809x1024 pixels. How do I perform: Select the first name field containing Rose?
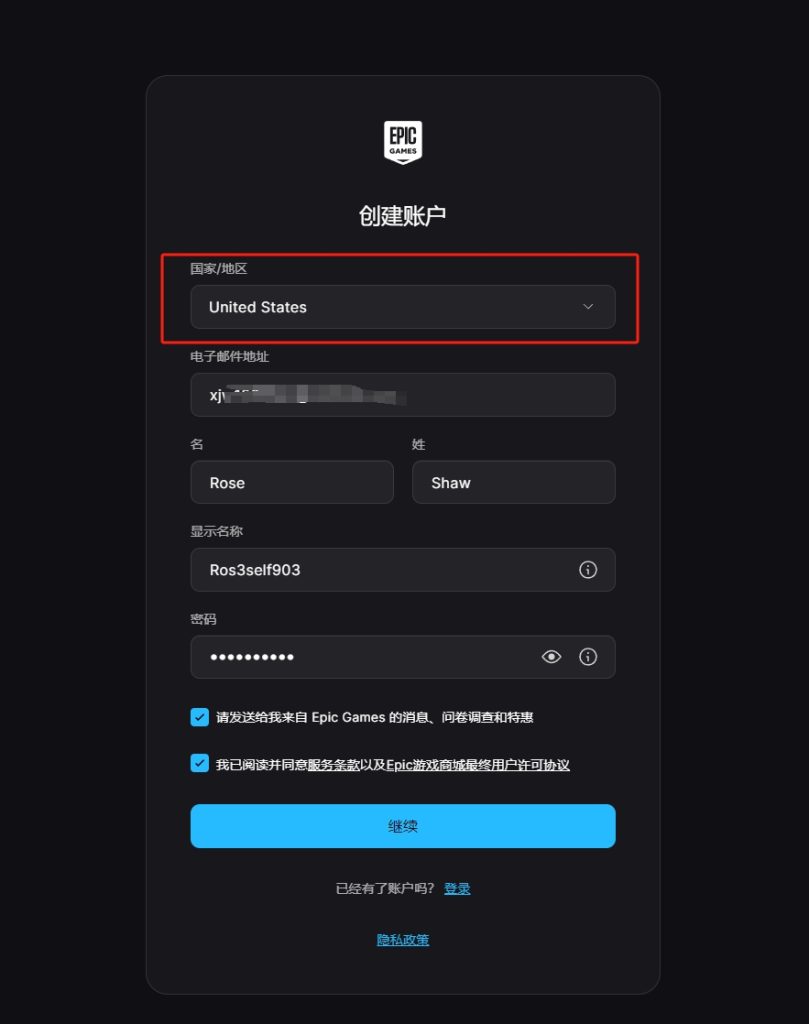pyautogui.click(x=292, y=483)
